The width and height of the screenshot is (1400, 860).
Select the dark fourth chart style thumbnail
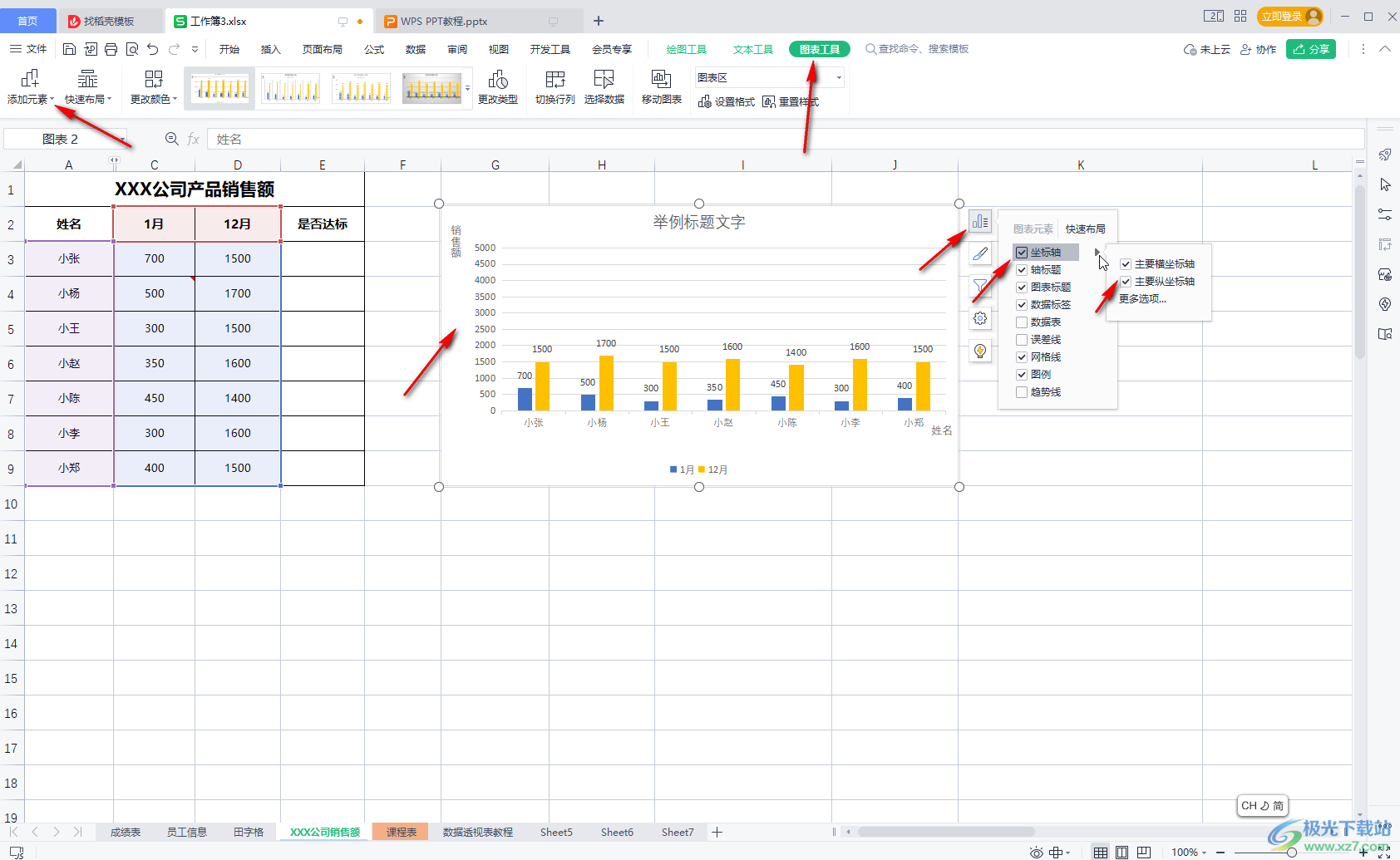tap(432, 87)
